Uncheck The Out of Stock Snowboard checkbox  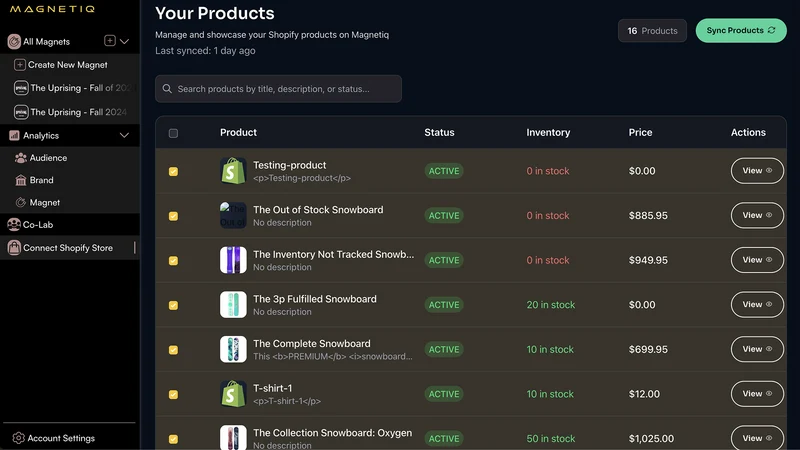point(173,216)
